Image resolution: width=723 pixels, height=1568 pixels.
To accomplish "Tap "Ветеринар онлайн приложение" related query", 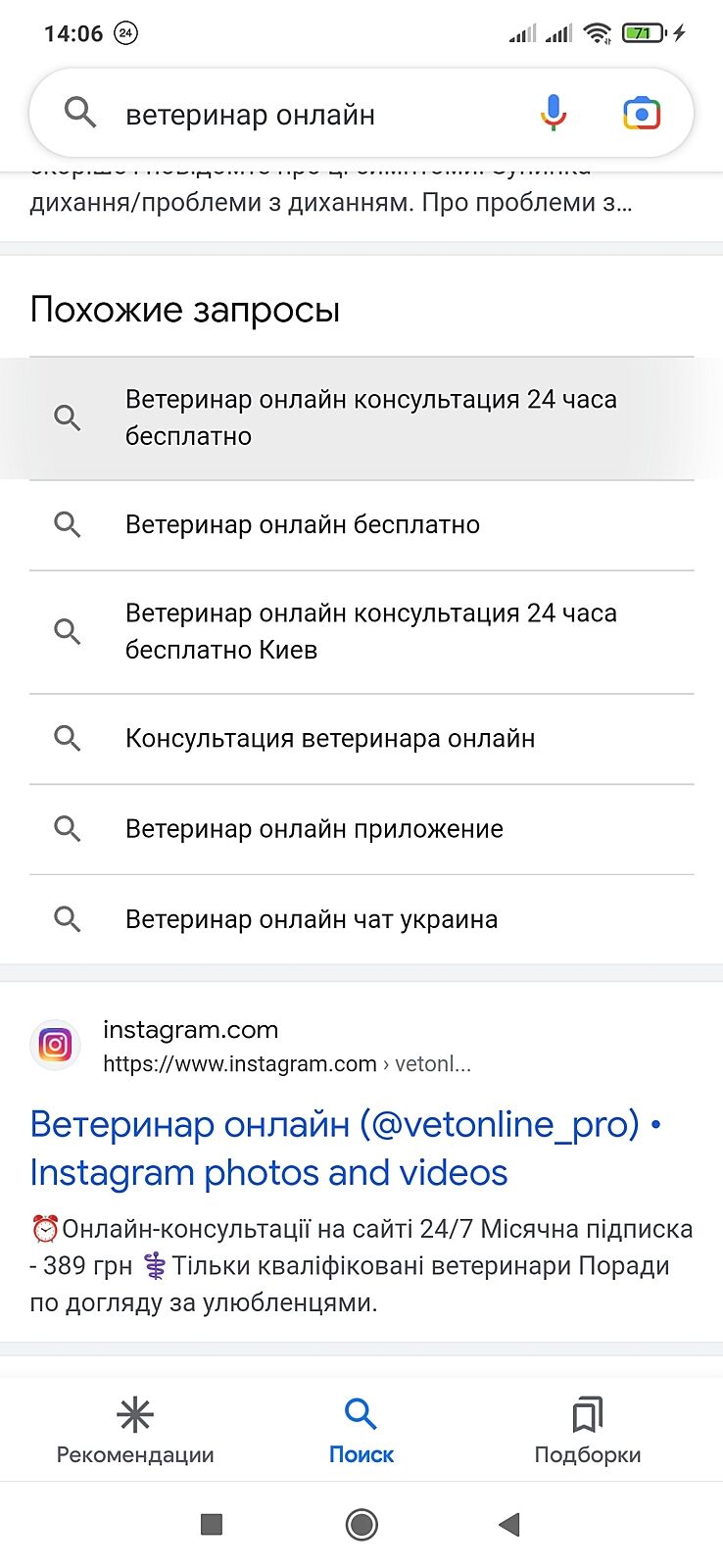I will coord(314,829).
